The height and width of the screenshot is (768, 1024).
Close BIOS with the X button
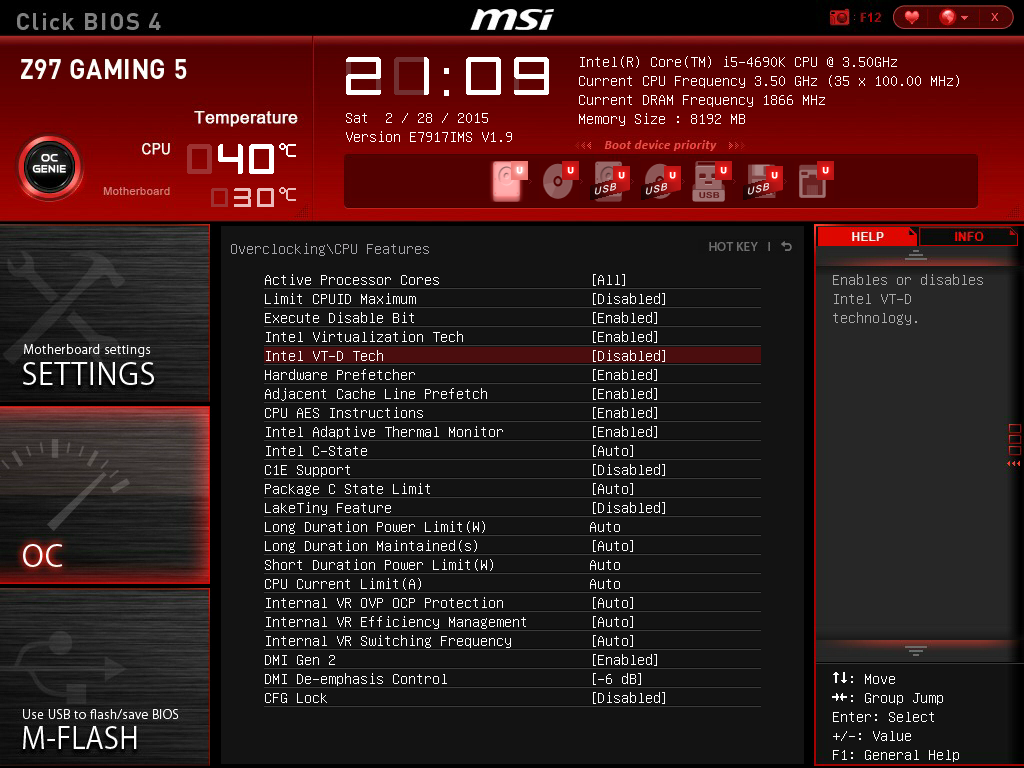coord(995,17)
